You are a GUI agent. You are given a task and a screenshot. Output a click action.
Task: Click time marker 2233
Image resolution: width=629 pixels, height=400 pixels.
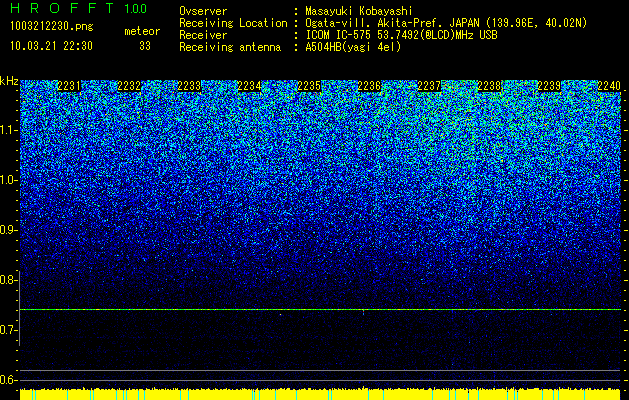tap(189, 86)
